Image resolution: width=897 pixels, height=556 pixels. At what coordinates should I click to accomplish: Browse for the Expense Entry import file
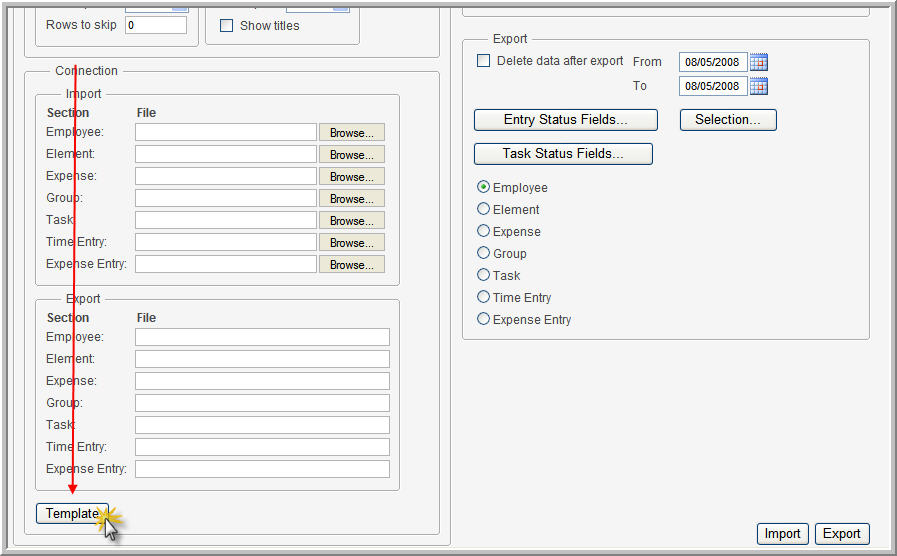pyautogui.click(x=352, y=265)
